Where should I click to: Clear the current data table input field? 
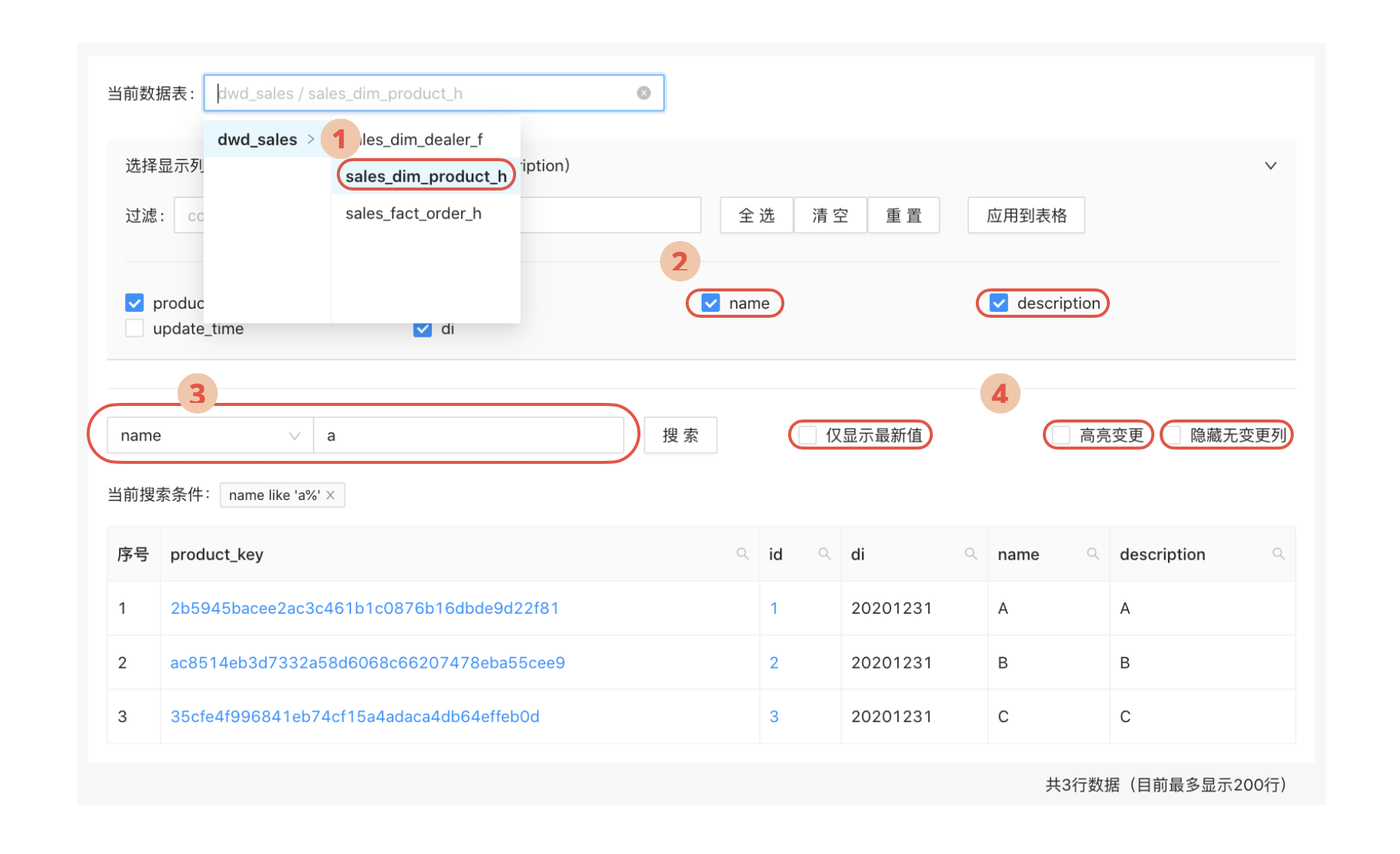coord(643,92)
